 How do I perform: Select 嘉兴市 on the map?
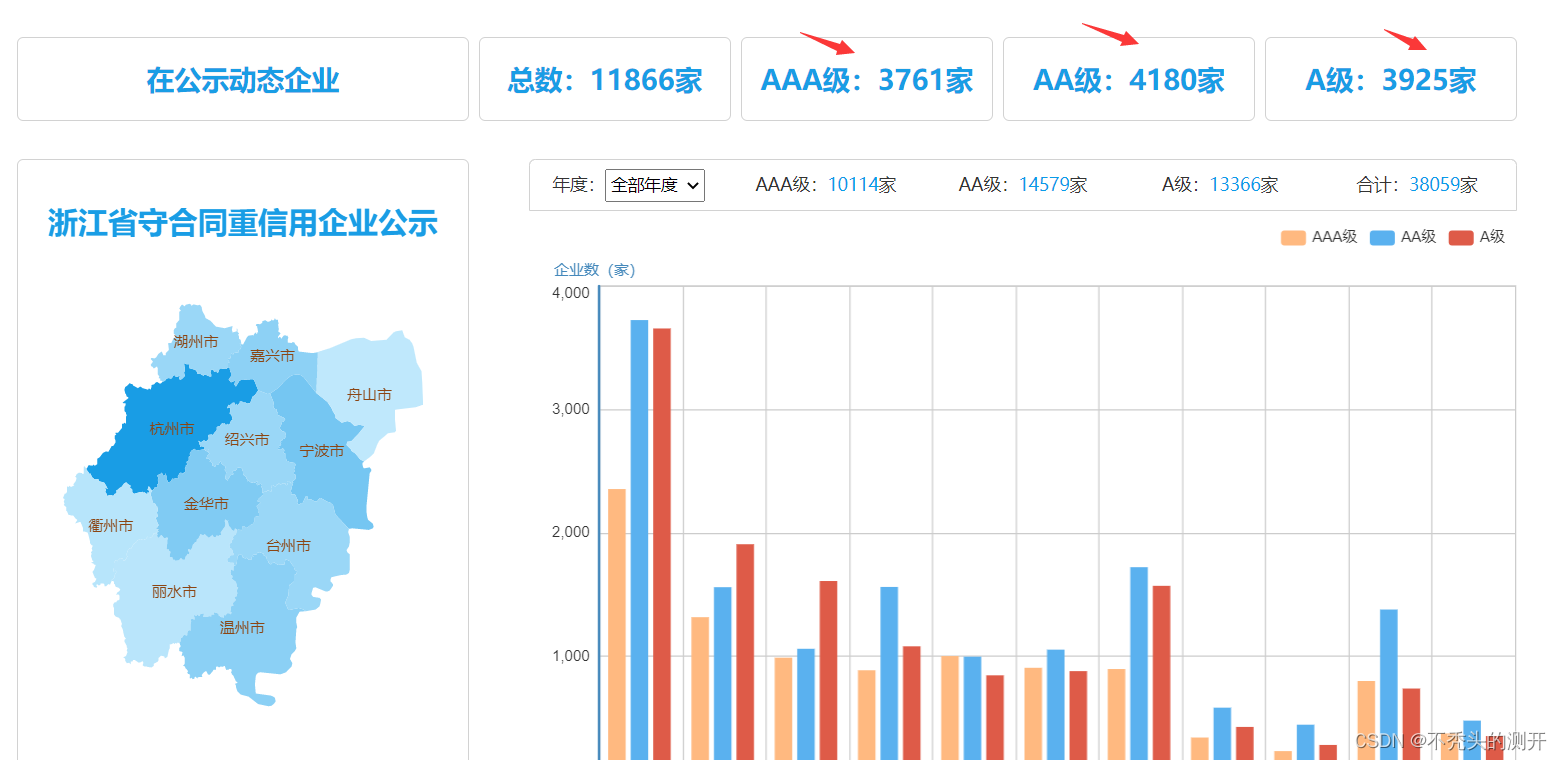click(x=272, y=356)
